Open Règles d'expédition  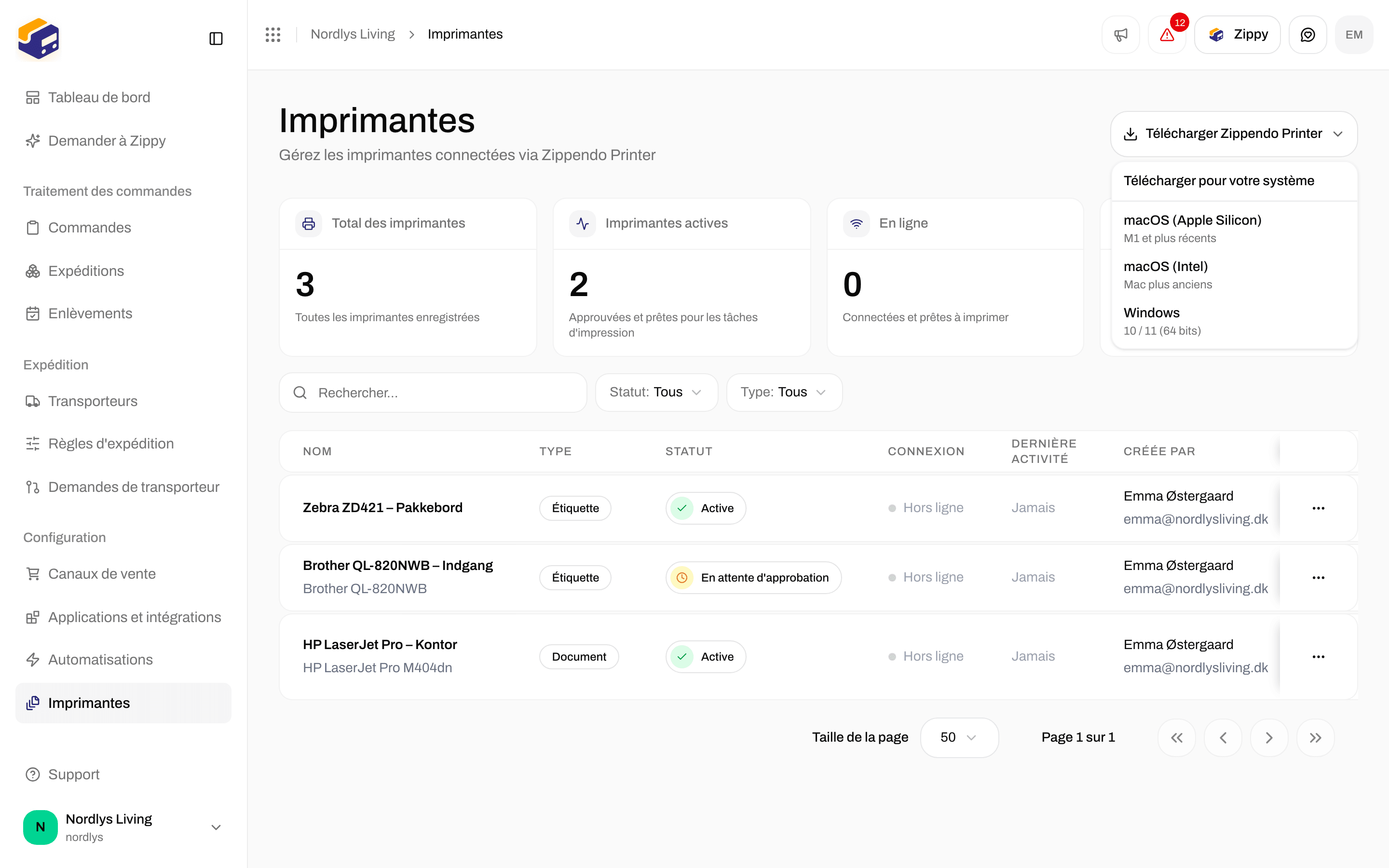pos(123,444)
